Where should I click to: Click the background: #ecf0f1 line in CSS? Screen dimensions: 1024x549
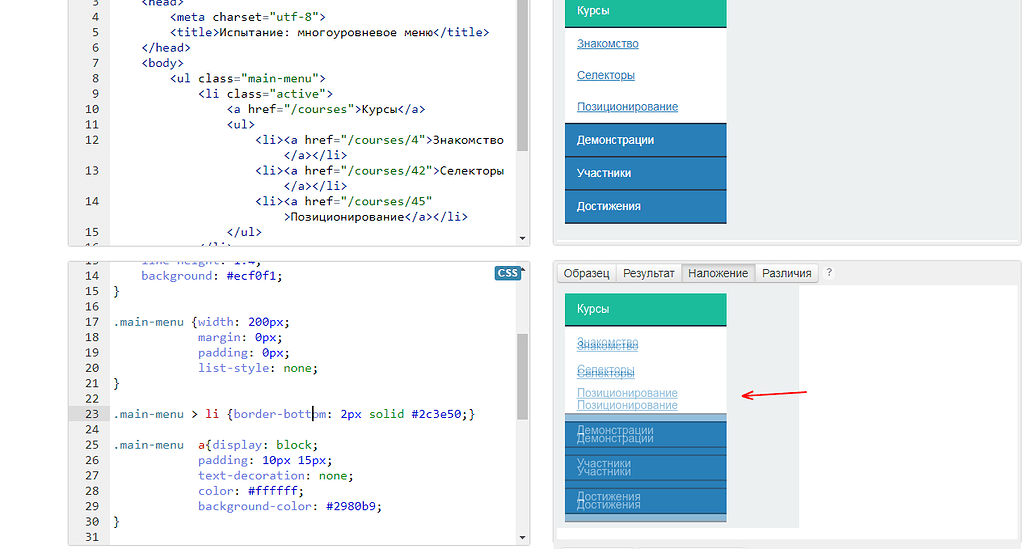[212, 276]
